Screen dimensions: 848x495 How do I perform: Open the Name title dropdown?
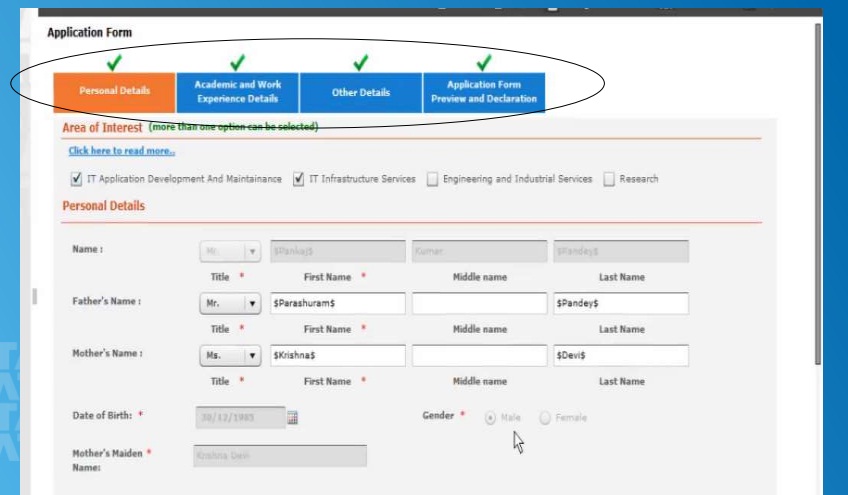tap(230, 252)
